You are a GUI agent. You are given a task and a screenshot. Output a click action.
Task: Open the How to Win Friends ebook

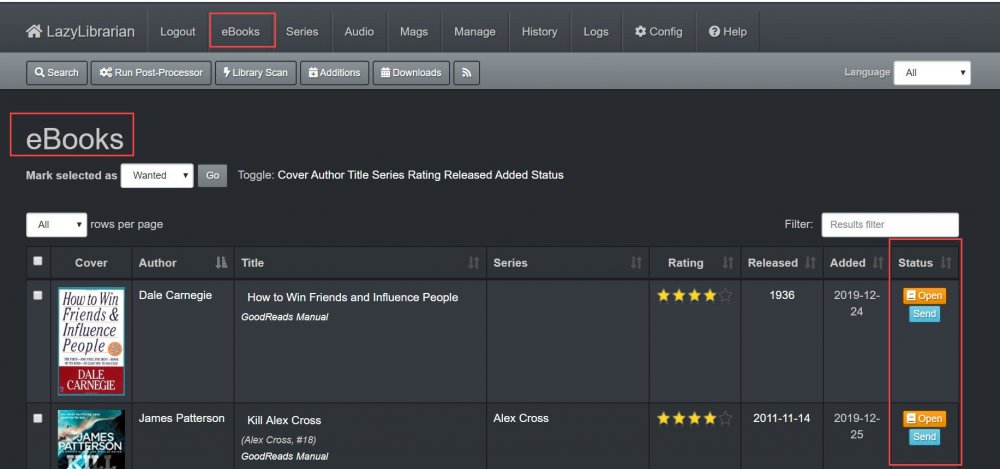click(x=924, y=296)
